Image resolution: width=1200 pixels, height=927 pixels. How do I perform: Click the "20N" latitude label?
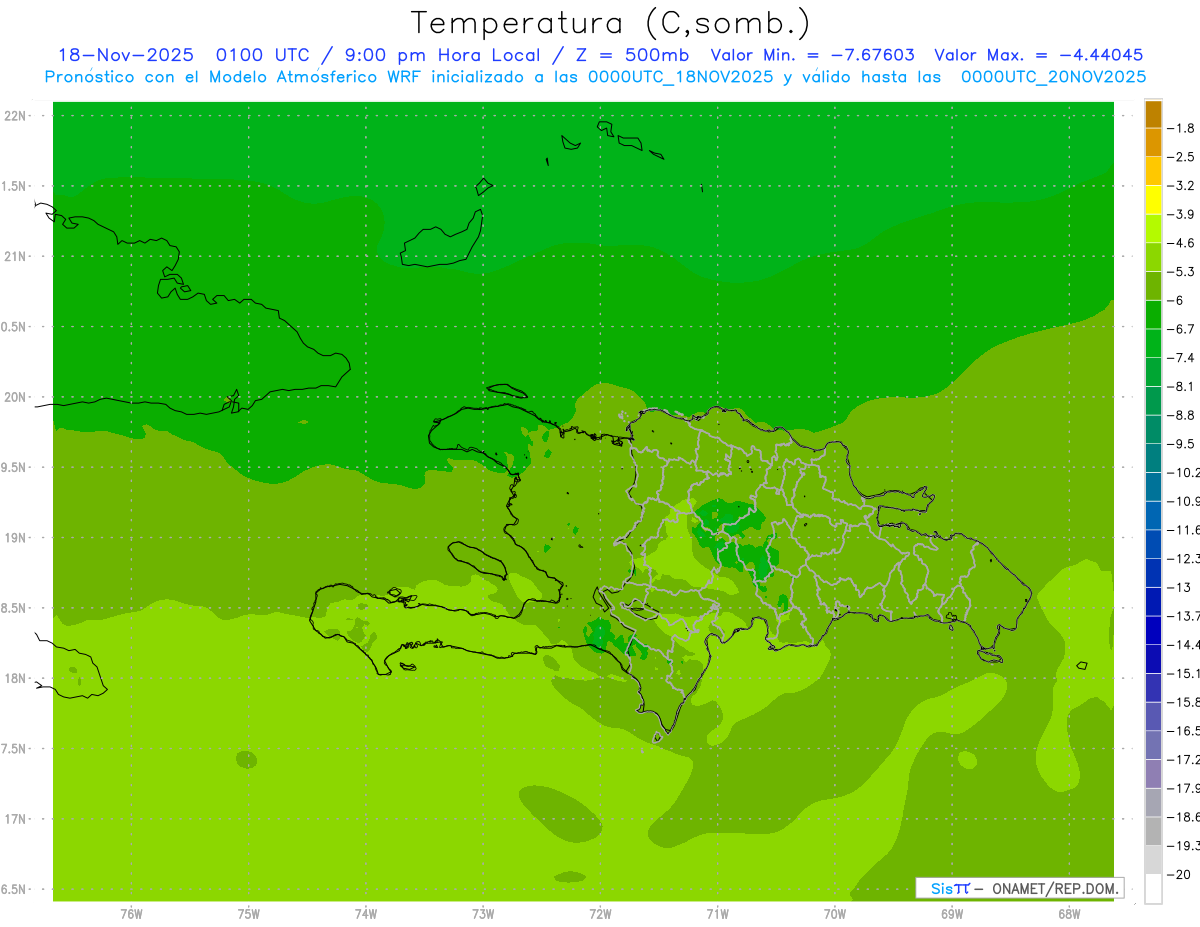(16, 398)
